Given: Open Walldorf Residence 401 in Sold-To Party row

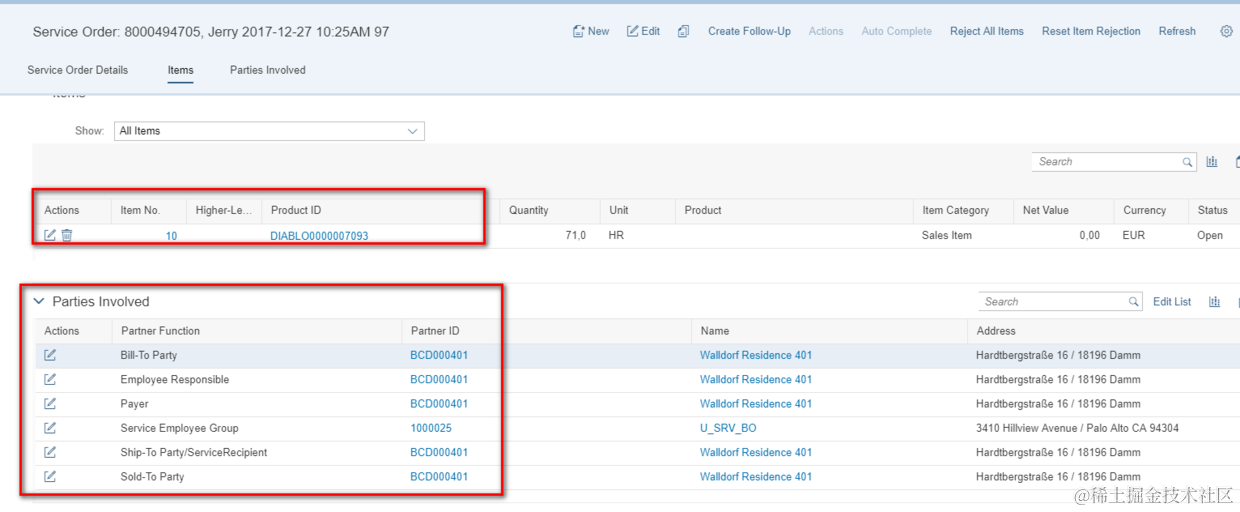Looking at the screenshot, I should pyautogui.click(x=756, y=477).
